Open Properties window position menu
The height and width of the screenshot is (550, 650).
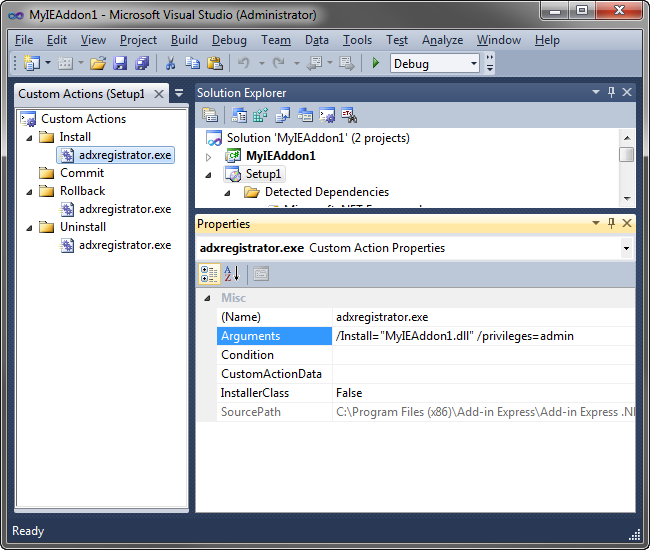click(596, 223)
